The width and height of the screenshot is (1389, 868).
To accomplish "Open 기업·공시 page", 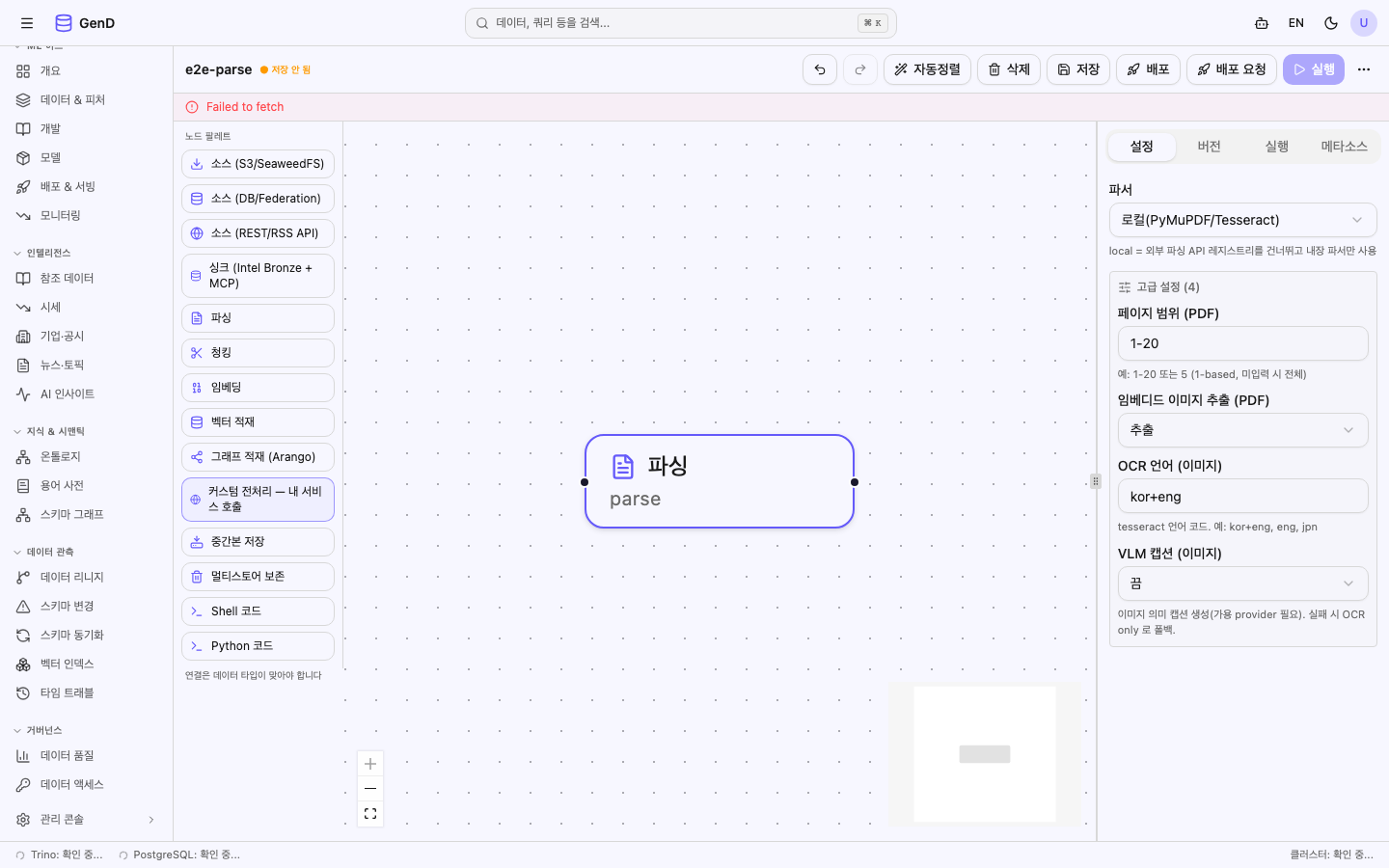I will pyautogui.click(x=87, y=337).
